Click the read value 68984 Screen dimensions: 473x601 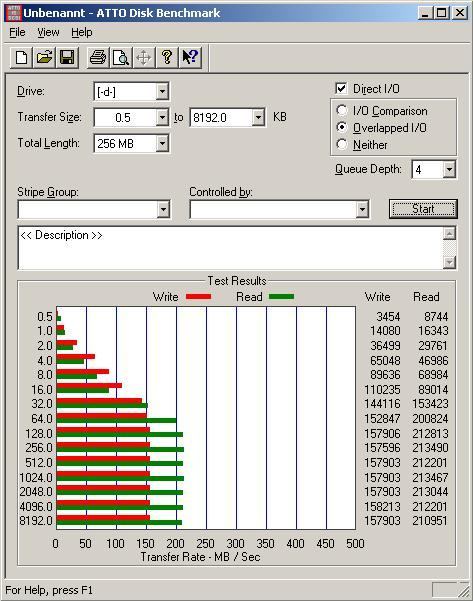click(433, 374)
